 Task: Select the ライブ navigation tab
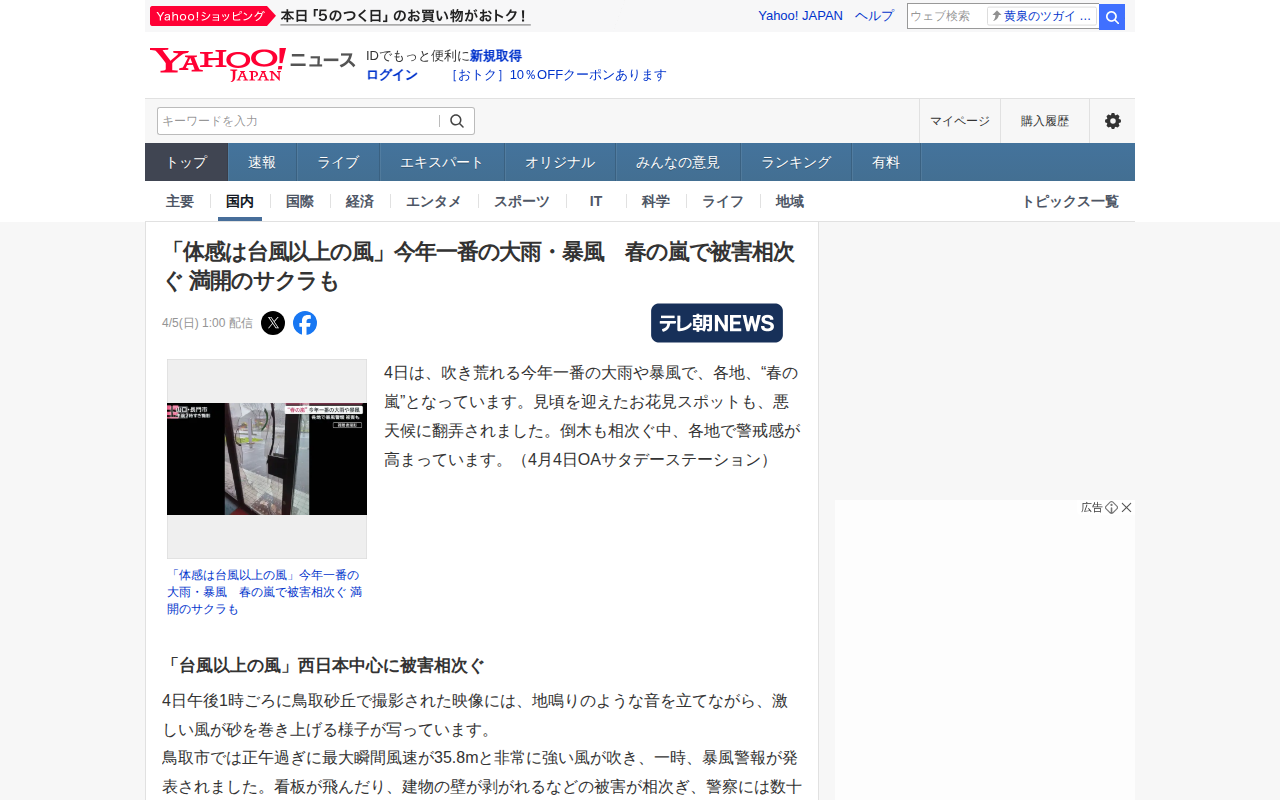tap(338, 162)
